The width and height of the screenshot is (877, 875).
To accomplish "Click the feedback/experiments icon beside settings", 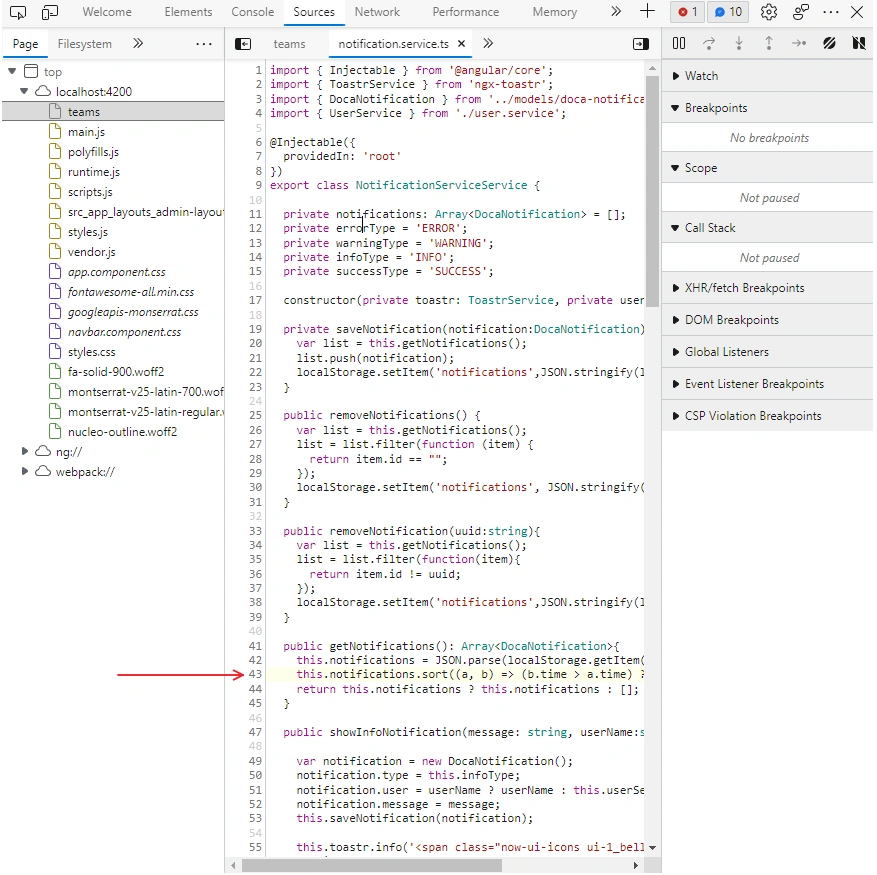I will [801, 12].
